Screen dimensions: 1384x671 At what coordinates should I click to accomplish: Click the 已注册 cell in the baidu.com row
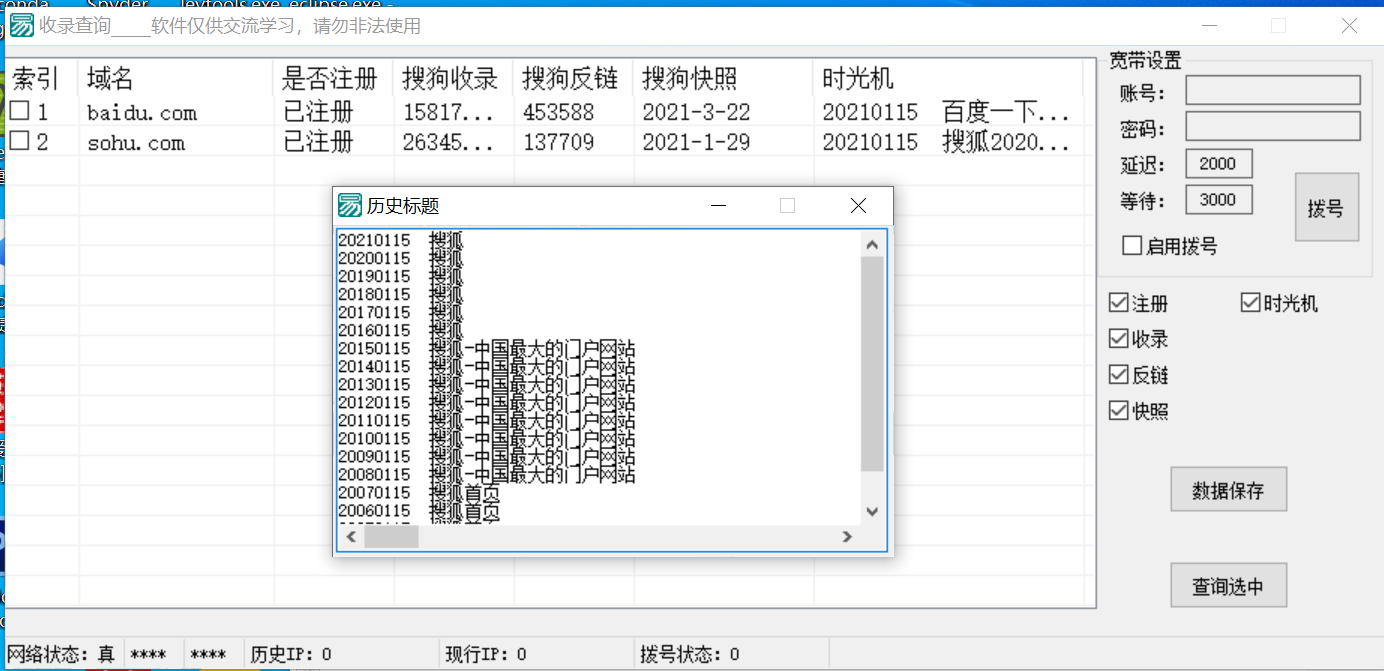(x=319, y=112)
